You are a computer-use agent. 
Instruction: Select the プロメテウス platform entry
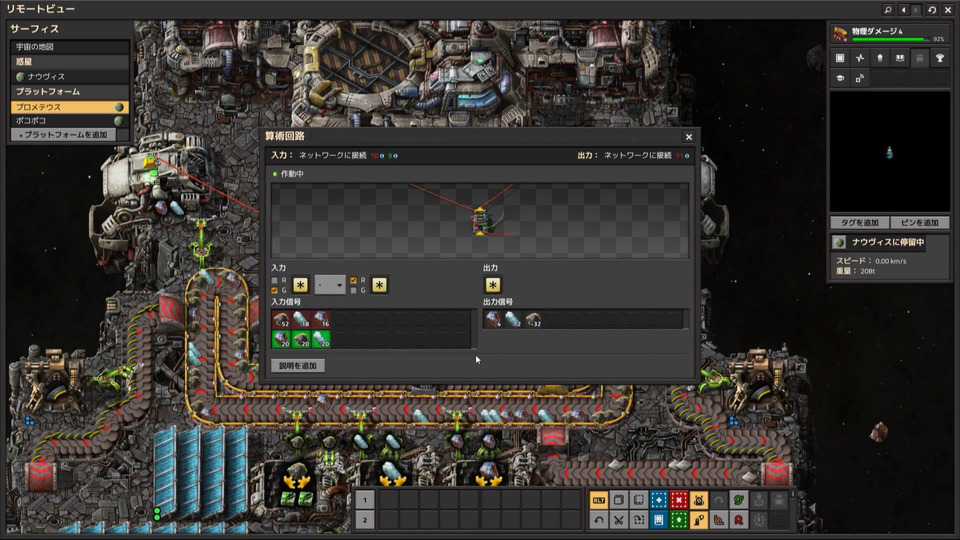pyautogui.click(x=69, y=107)
